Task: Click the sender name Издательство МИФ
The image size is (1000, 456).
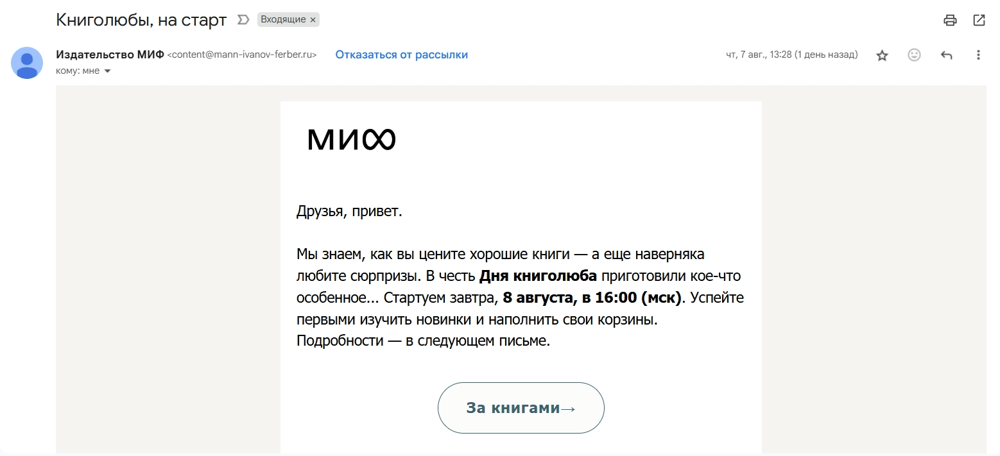Action: [110, 55]
